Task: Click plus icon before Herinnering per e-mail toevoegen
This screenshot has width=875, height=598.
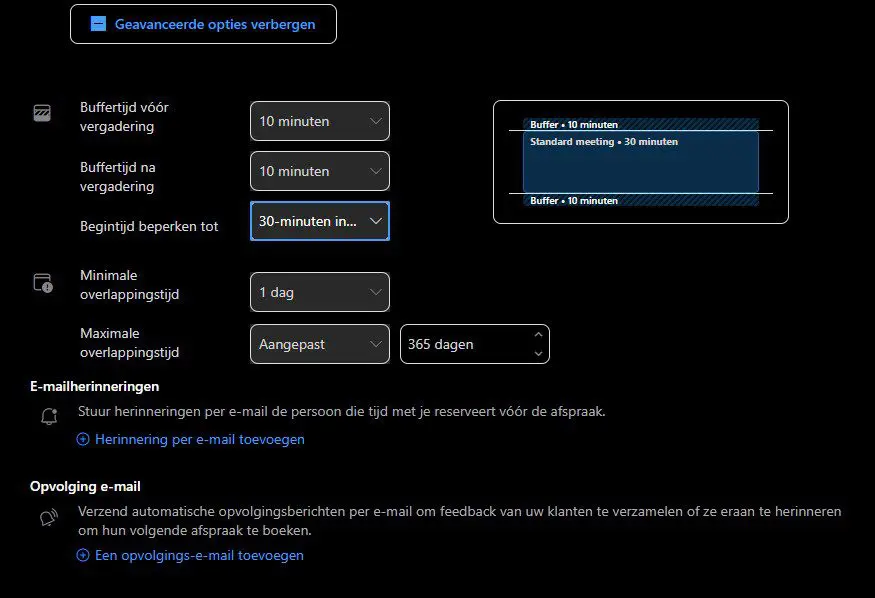Action: tap(83, 439)
